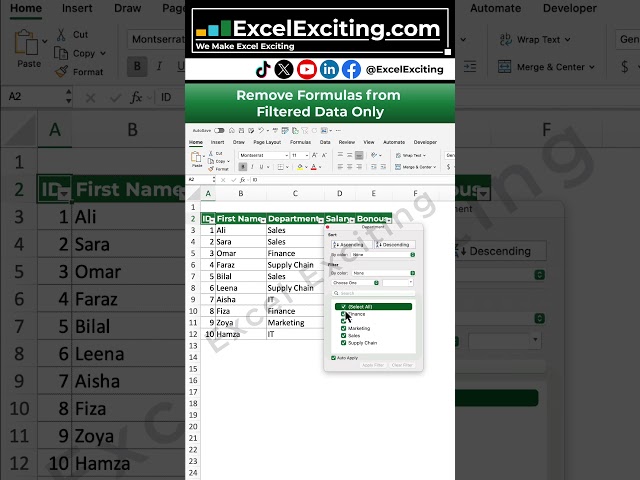Click large Paste icon in blurred background ribbon

tap(27, 42)
